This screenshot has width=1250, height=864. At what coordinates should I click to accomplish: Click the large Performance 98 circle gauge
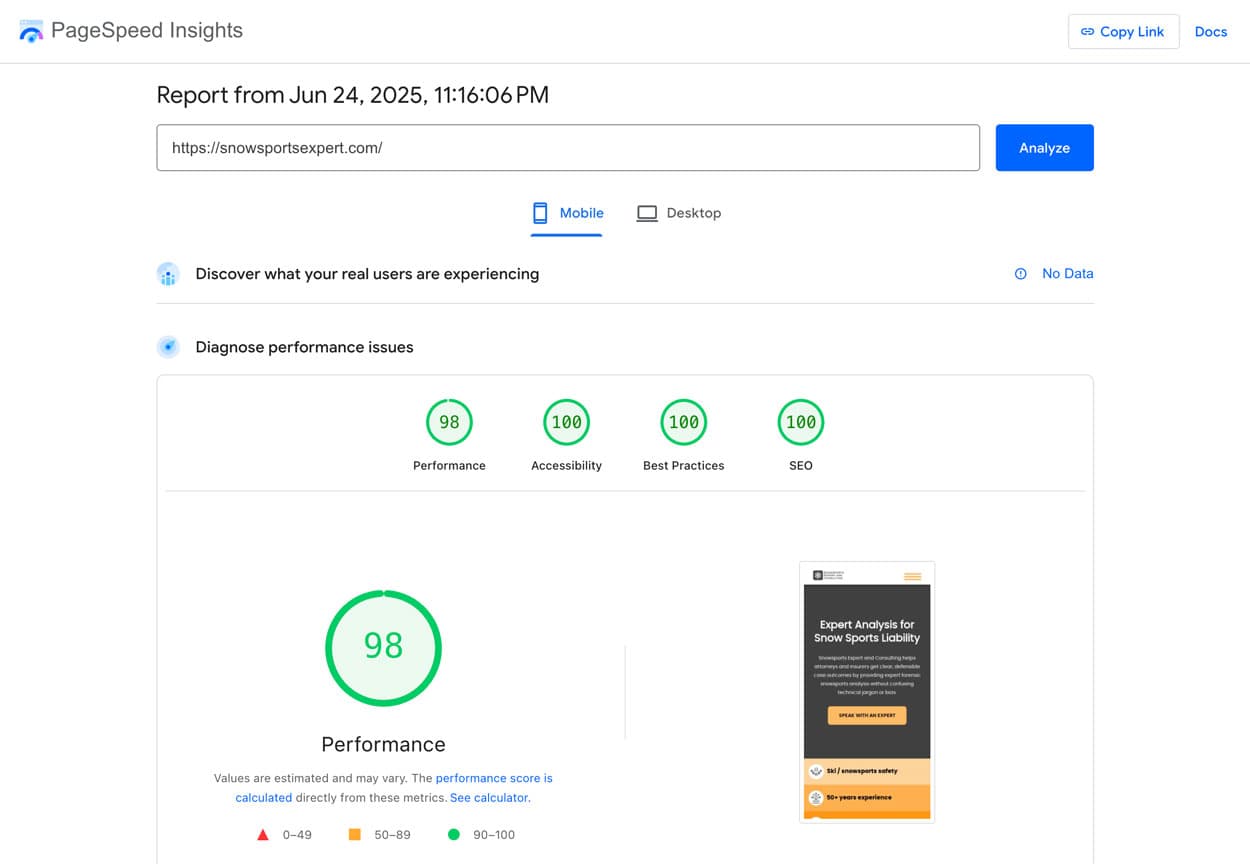coord(383,648)
